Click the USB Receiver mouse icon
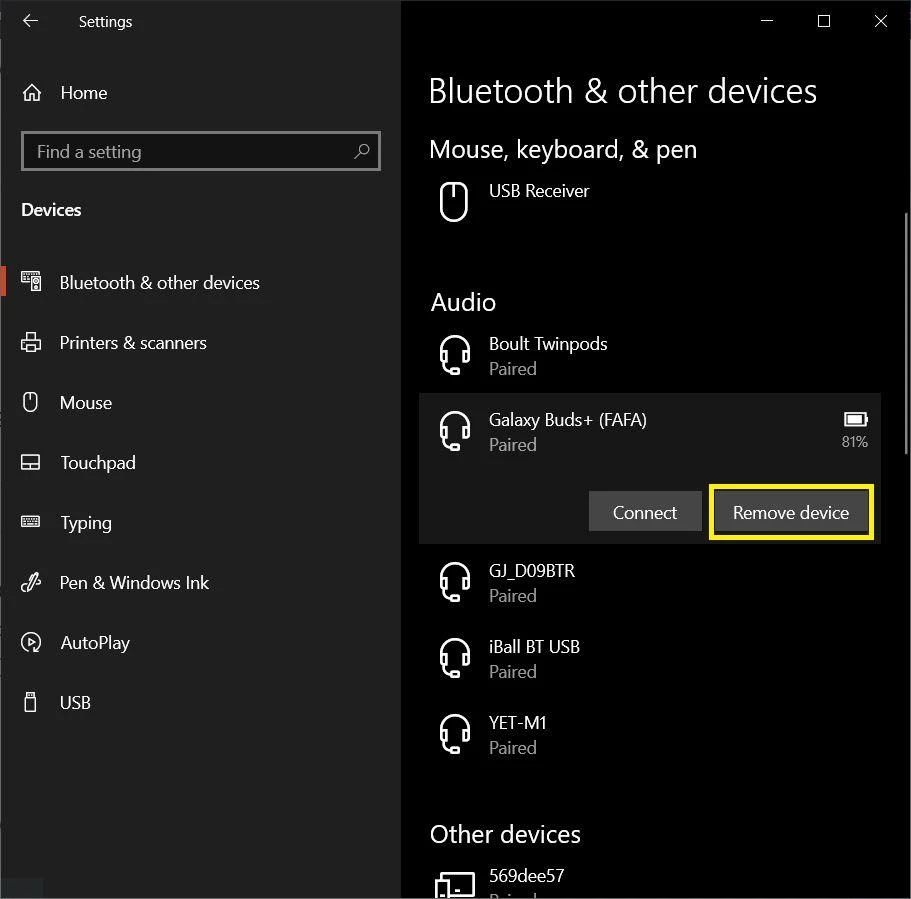911x899 pixels. [x=454, y=201]
